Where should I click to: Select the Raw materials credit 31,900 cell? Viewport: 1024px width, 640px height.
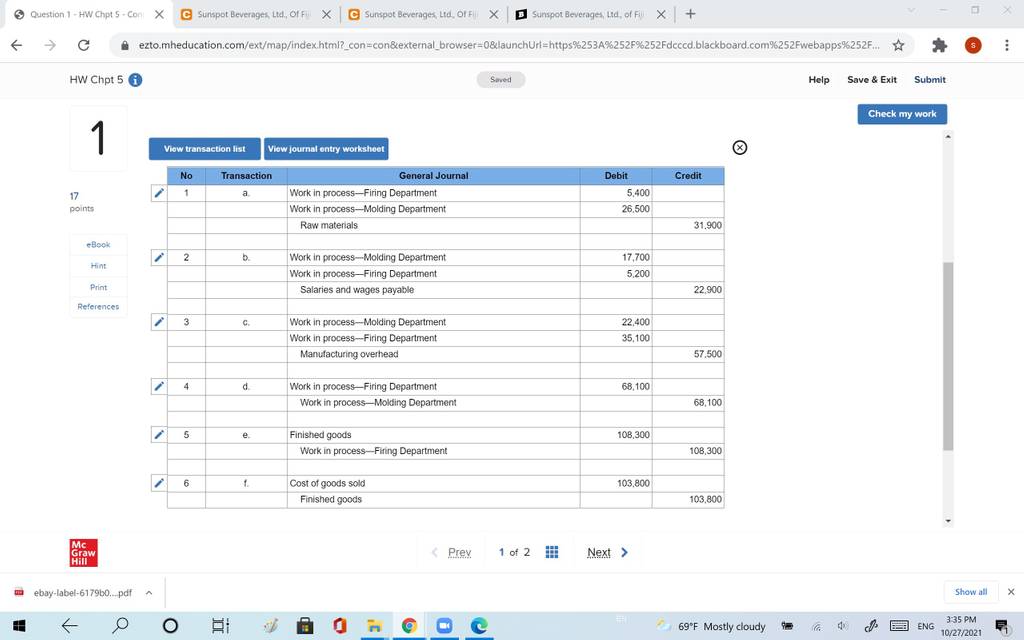(688, 225)
